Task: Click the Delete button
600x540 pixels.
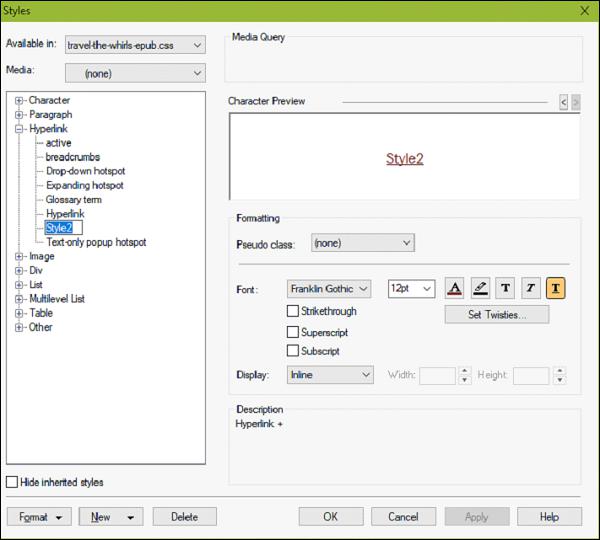Action: [184, 517]
